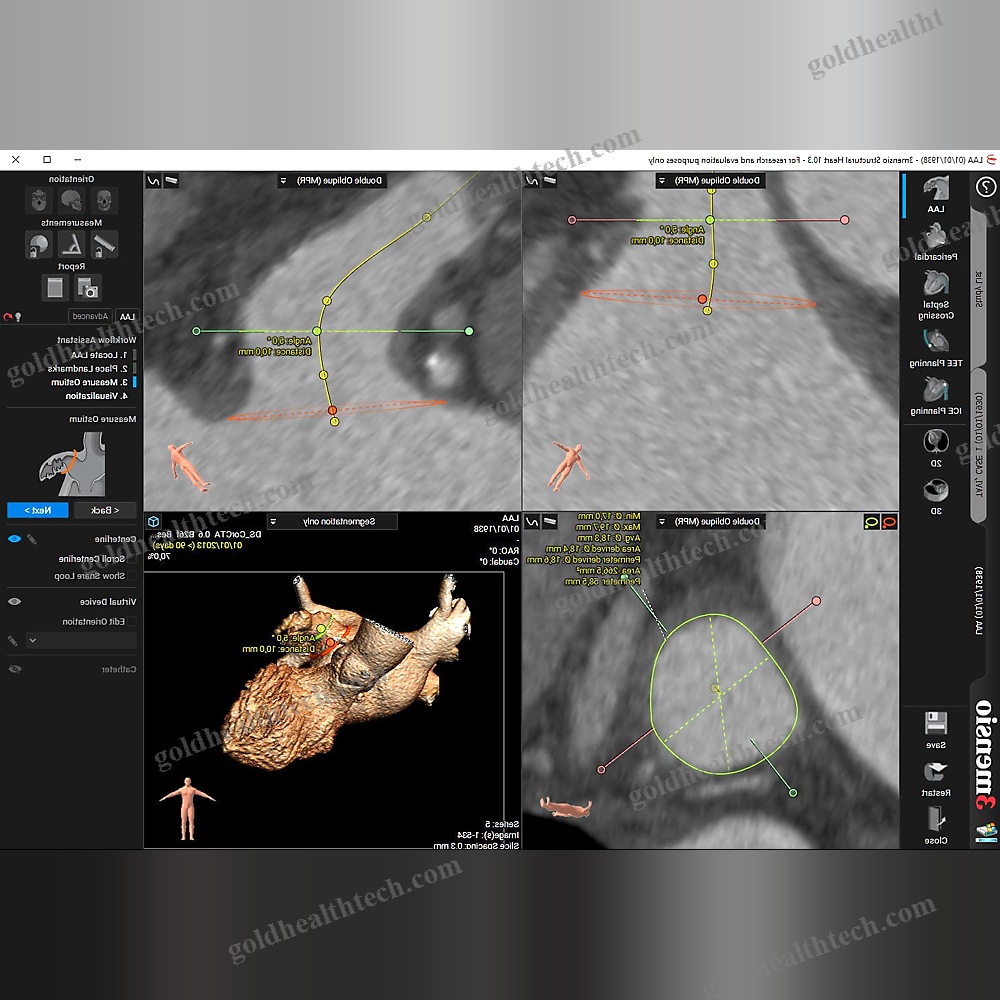Toggle Catheter visibility eye
Image resolution: width=1000 pixels, height=1000 pixels.
(14, 669)
